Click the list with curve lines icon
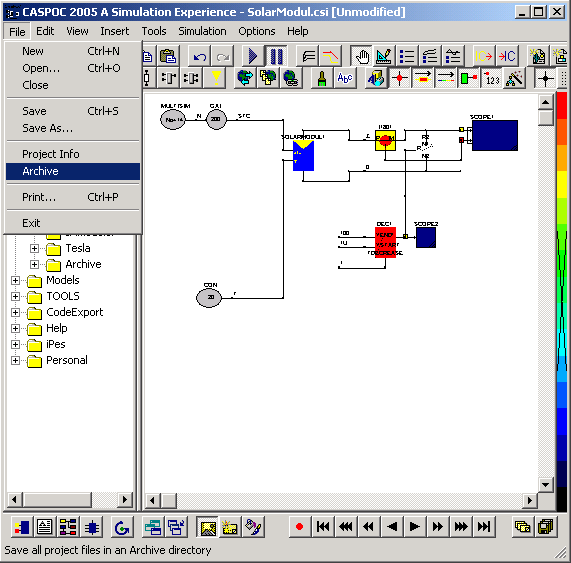Viewport: 571px width, 563px height. point(430,56)
